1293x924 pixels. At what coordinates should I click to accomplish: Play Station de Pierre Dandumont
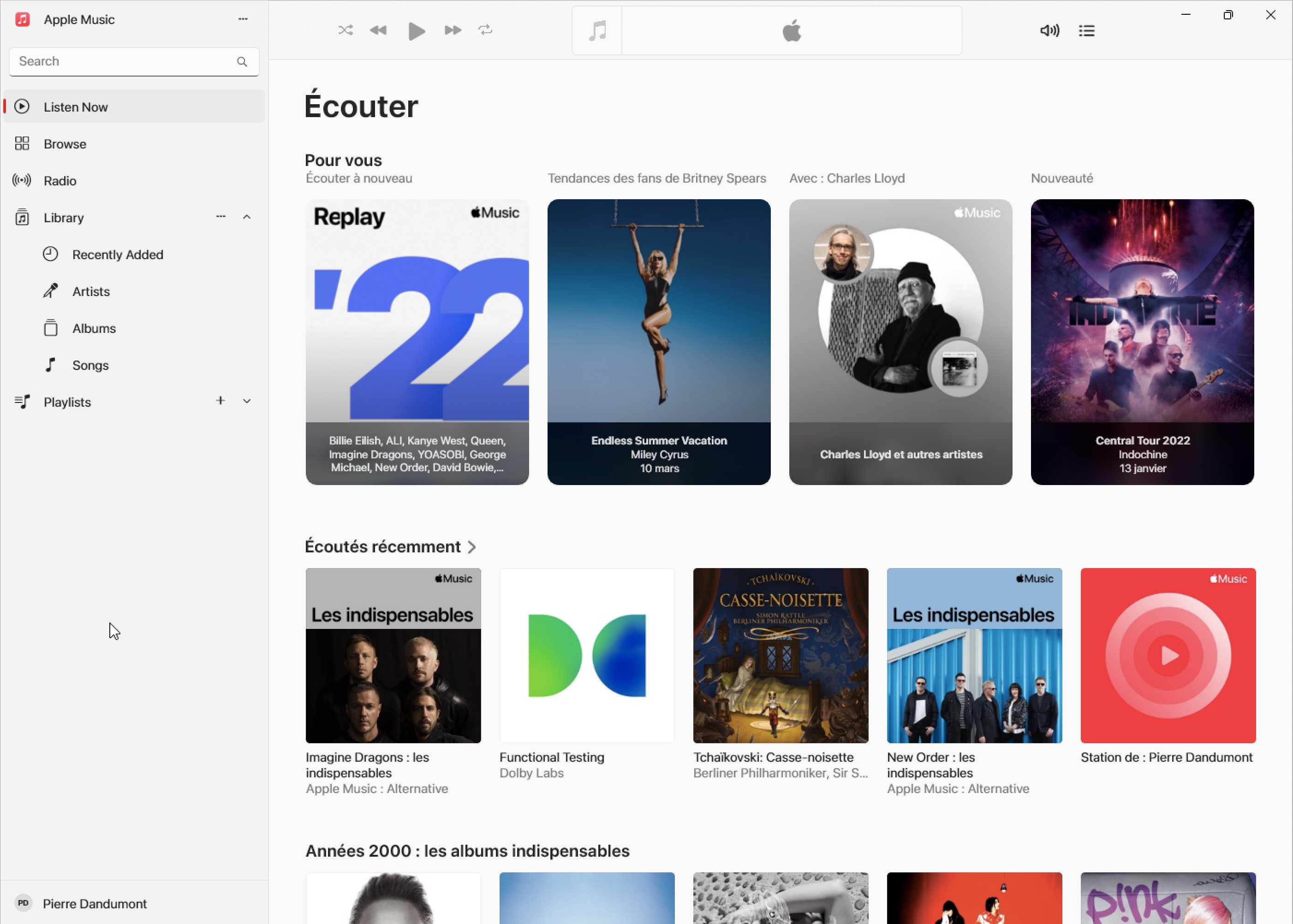click(x=1168, y=656)
